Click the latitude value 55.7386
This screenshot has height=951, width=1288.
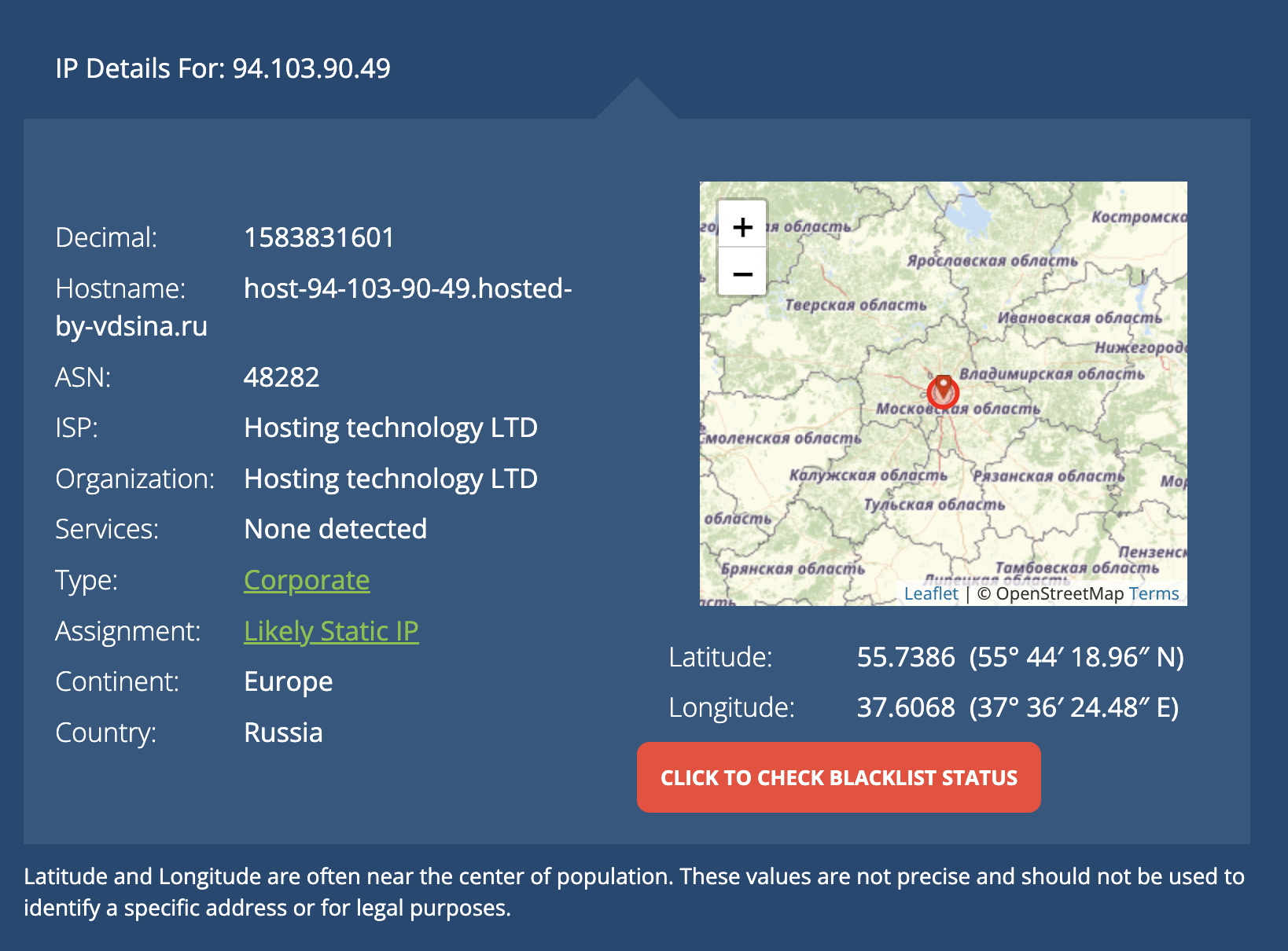905,657
